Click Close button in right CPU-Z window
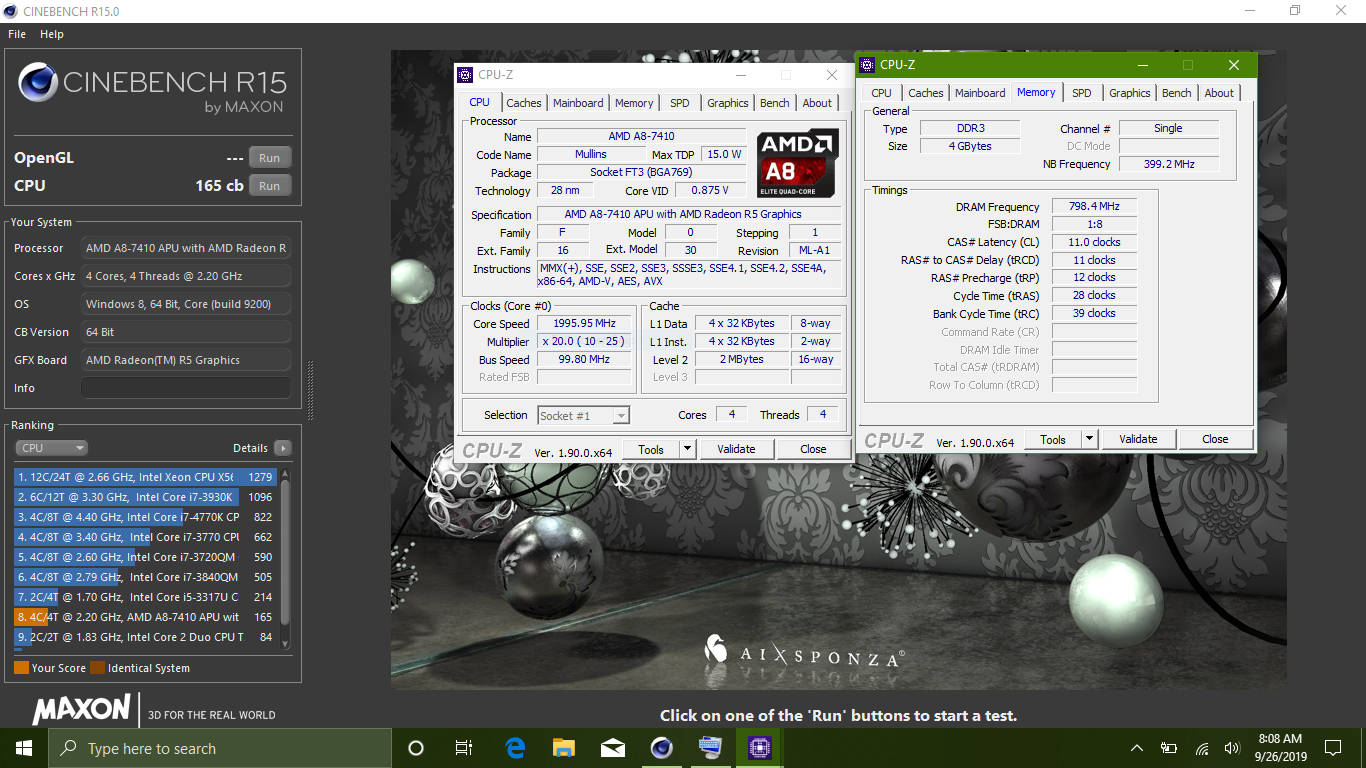Viewport: 1366px width, 768px height. pos(1215,439)
